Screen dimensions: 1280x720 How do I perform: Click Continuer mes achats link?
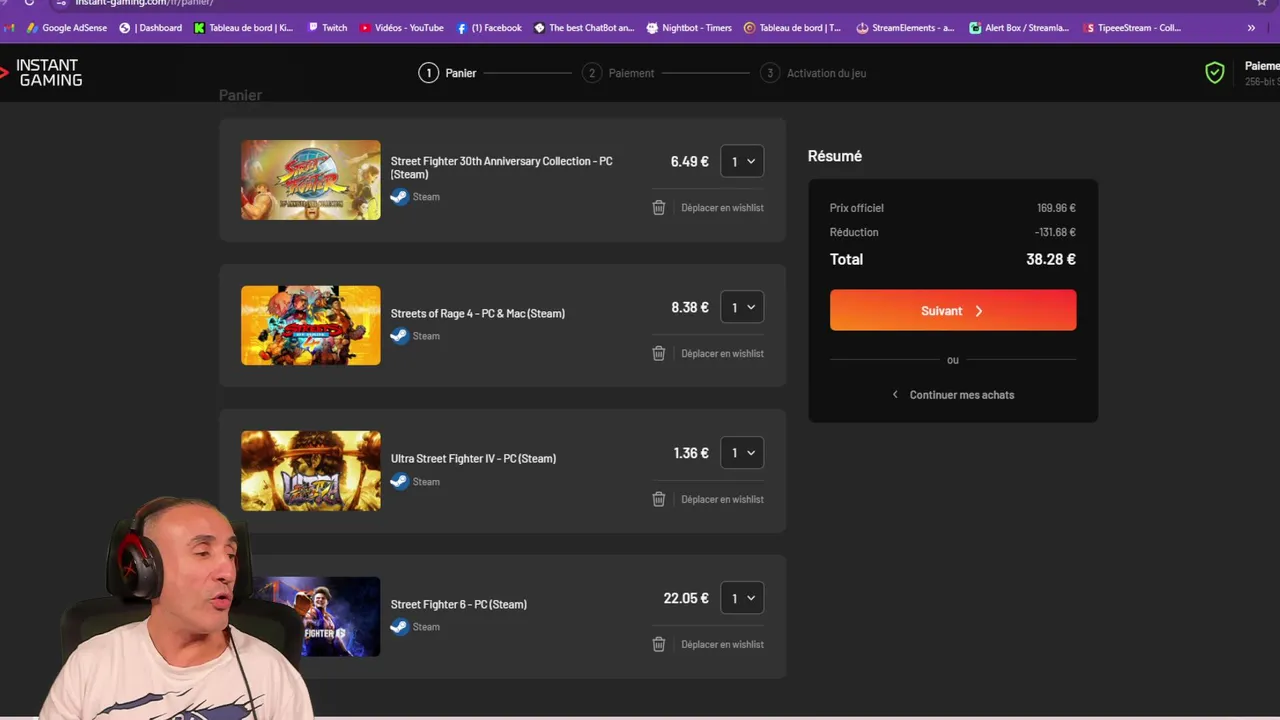953,395
